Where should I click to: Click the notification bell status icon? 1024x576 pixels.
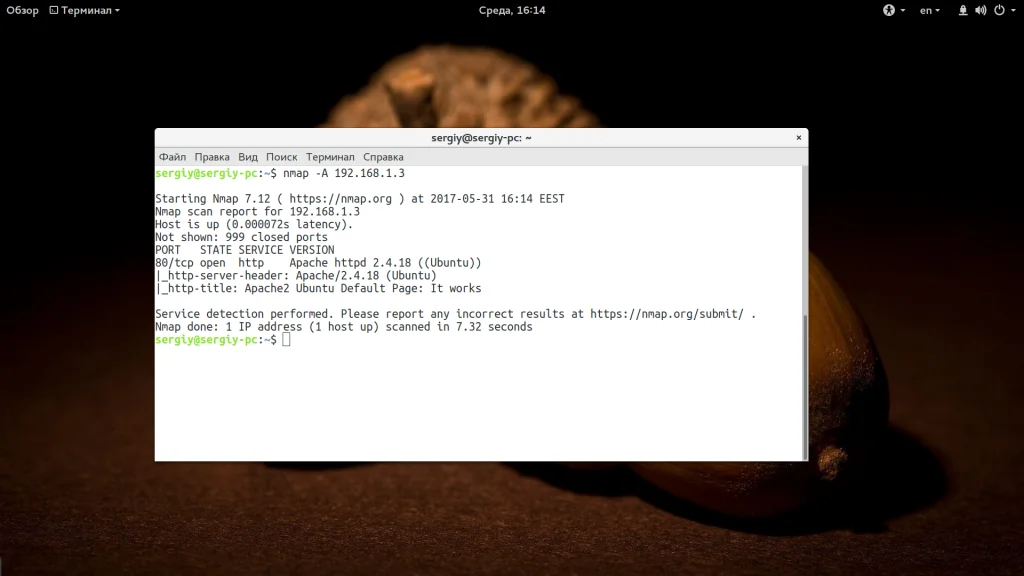pyautogui.click(x=963, y=10)
